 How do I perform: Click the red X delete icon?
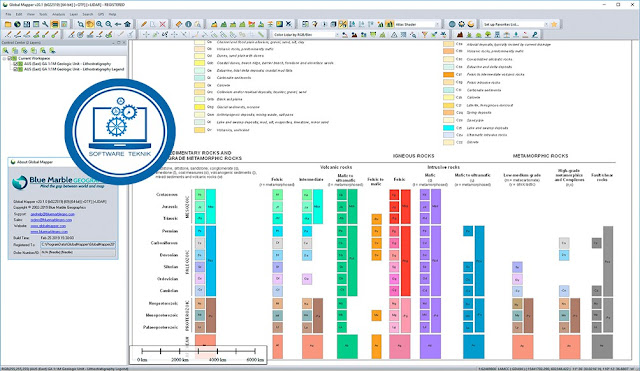(162, 24)
